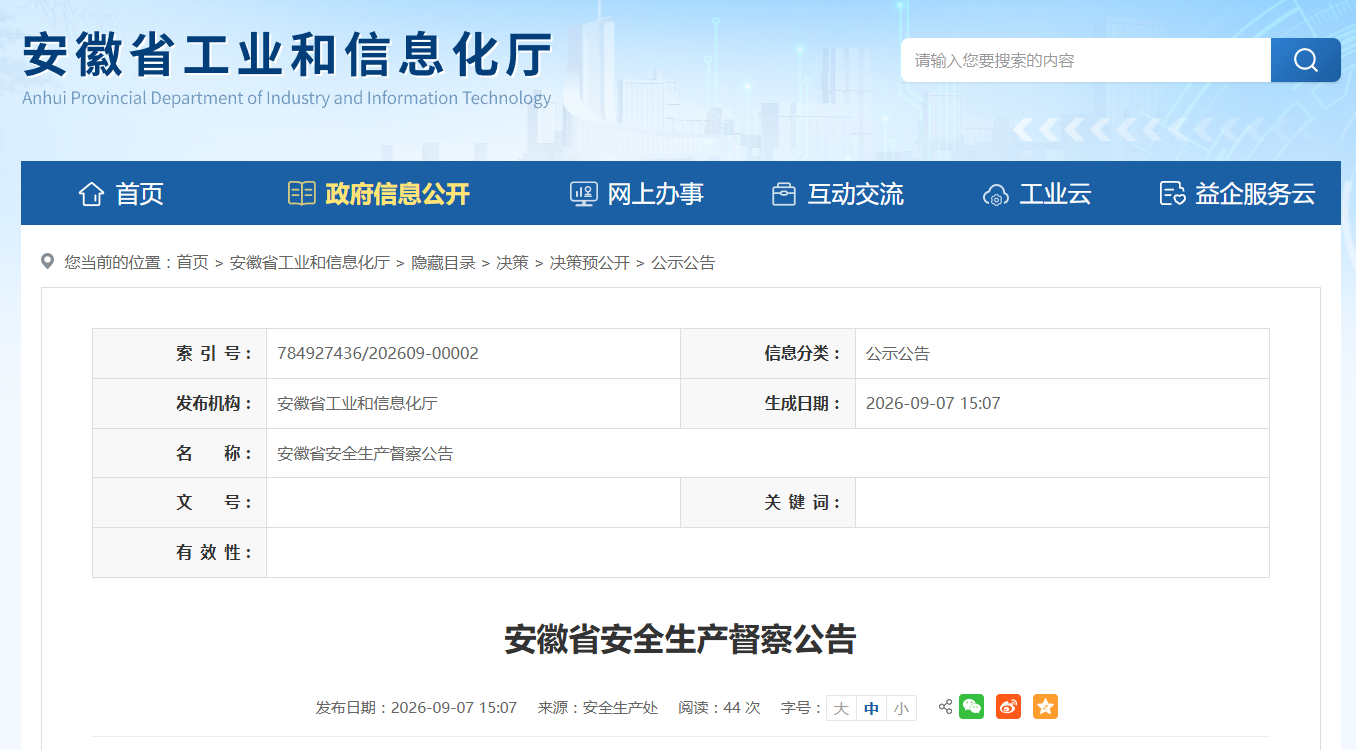
Task: Open the 互动交流 navigation tab
Action: click(x=855, y=194)
